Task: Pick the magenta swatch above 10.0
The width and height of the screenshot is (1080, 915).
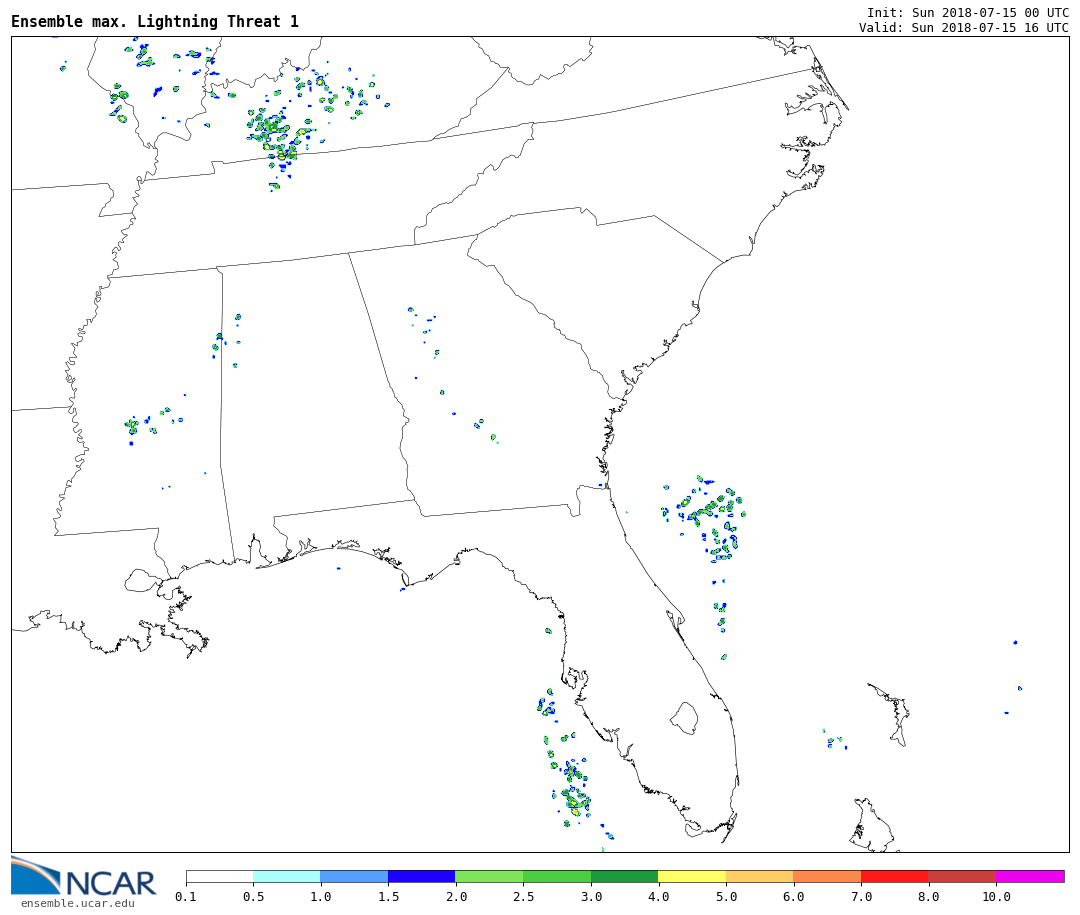Action: (1029, 876)
